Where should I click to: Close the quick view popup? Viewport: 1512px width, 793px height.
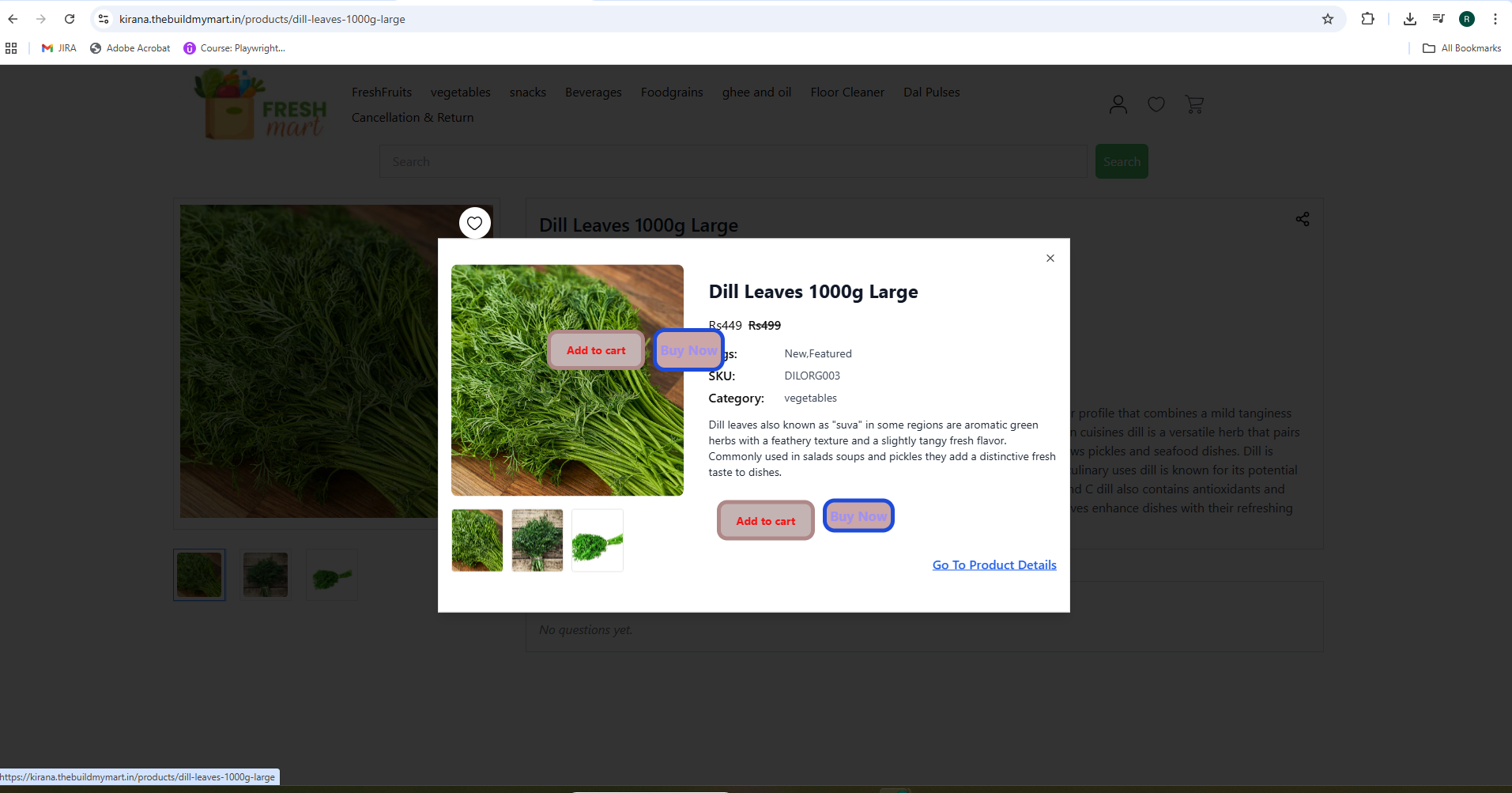tap(1050, 258)
